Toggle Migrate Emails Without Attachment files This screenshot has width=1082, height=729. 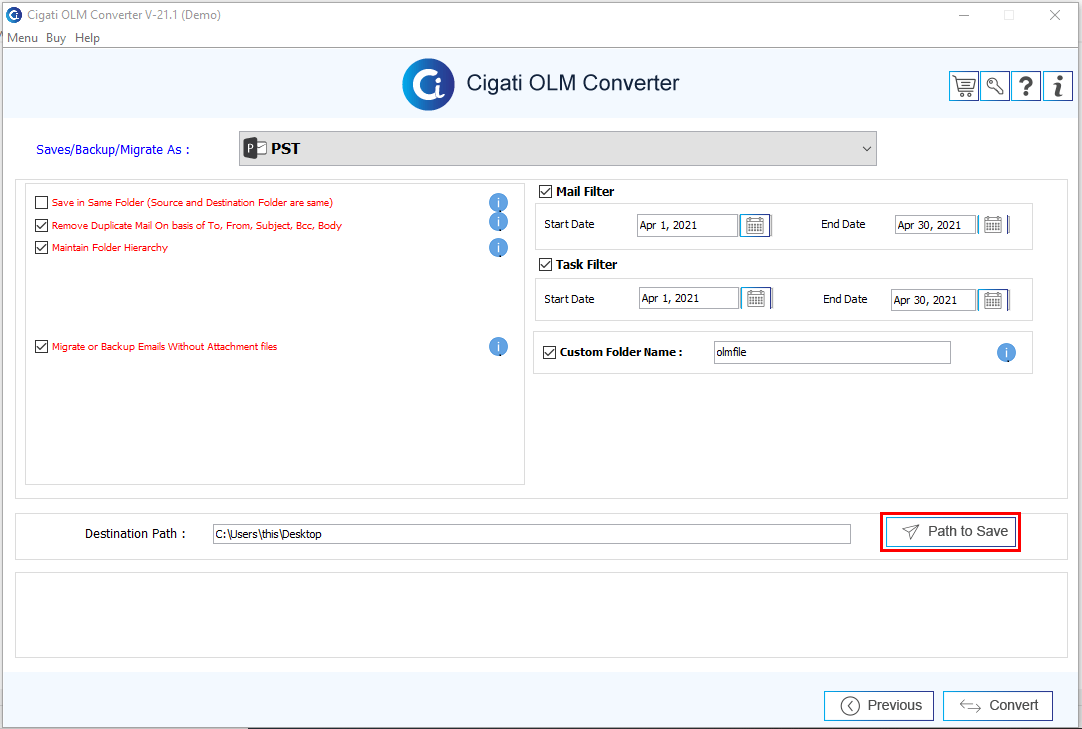point(41,347)
